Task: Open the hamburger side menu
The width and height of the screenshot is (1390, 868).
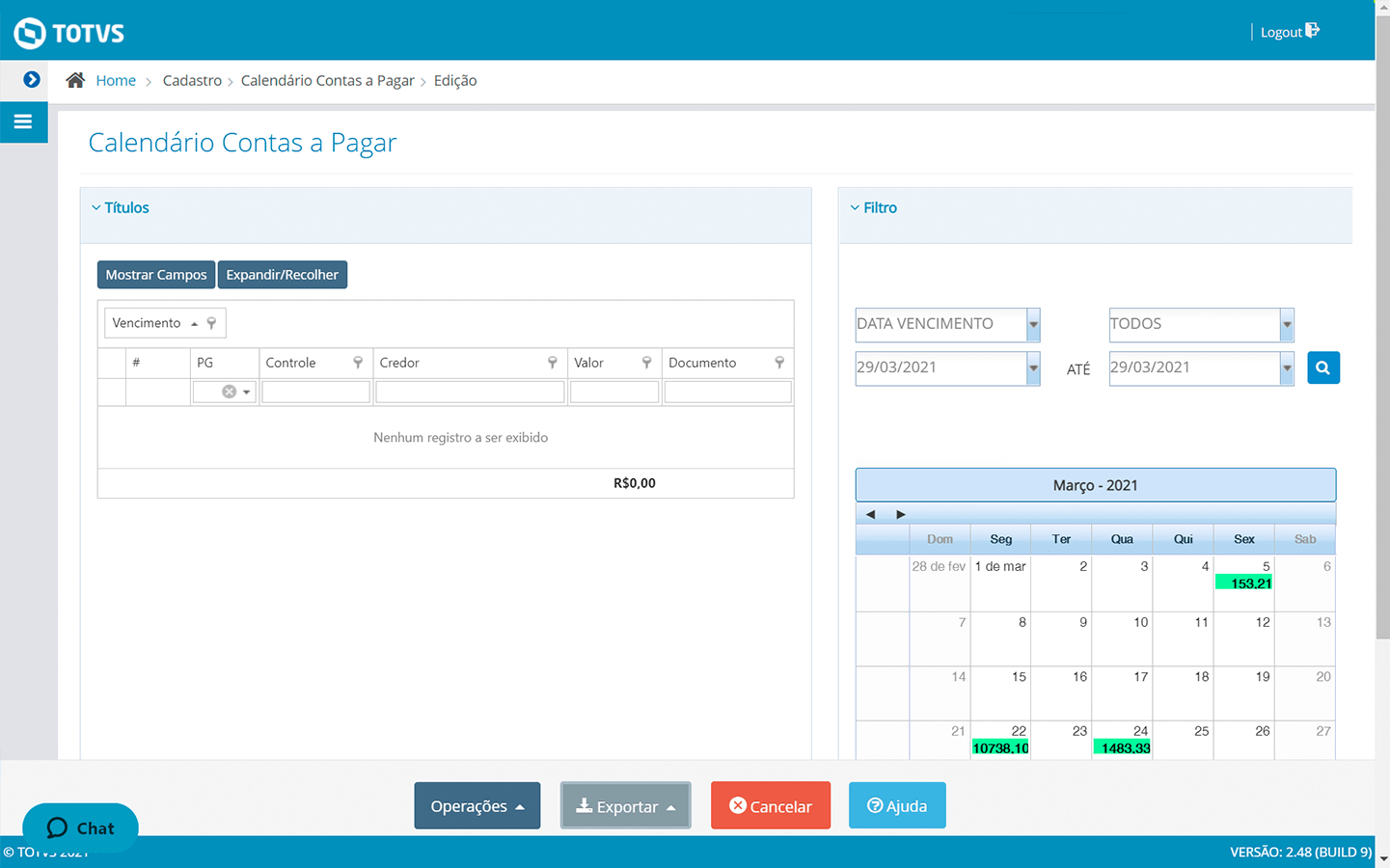Action: 23,122
